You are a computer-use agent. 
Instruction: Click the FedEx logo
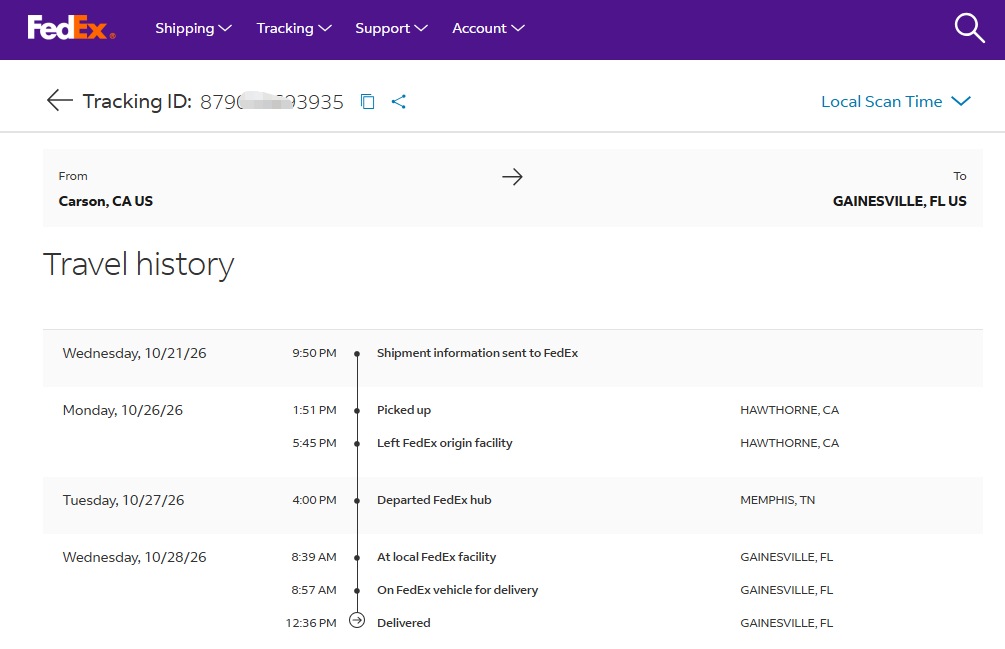[71, 28]
